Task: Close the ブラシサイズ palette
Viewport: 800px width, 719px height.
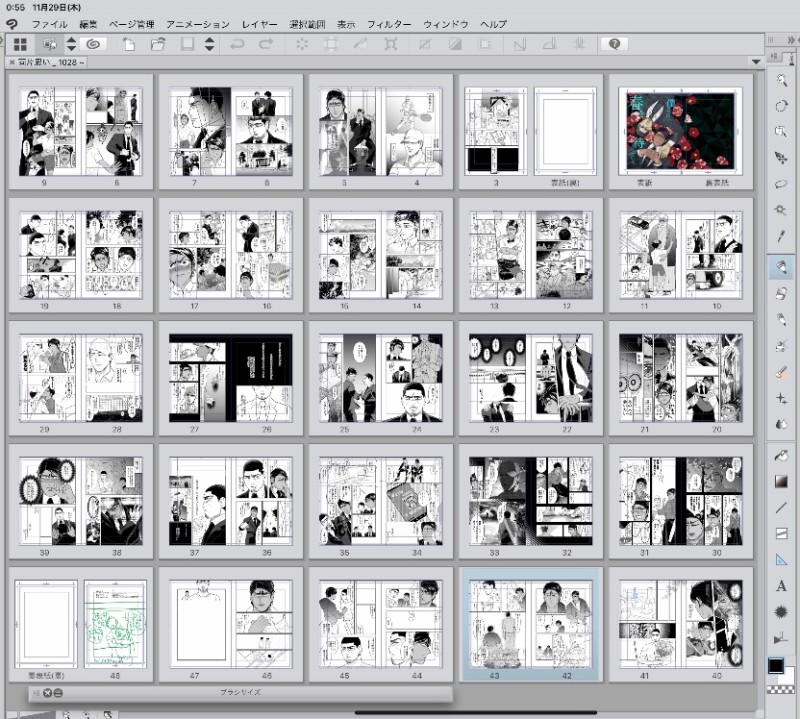Action: tap(47, 693)
